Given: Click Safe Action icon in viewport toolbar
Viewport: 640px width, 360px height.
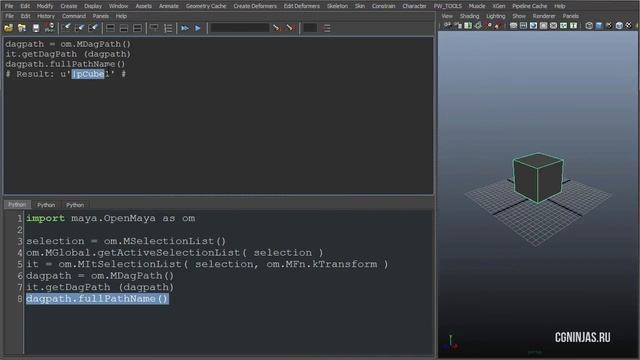Looking at the screenshot, I should tap(564, 25).
